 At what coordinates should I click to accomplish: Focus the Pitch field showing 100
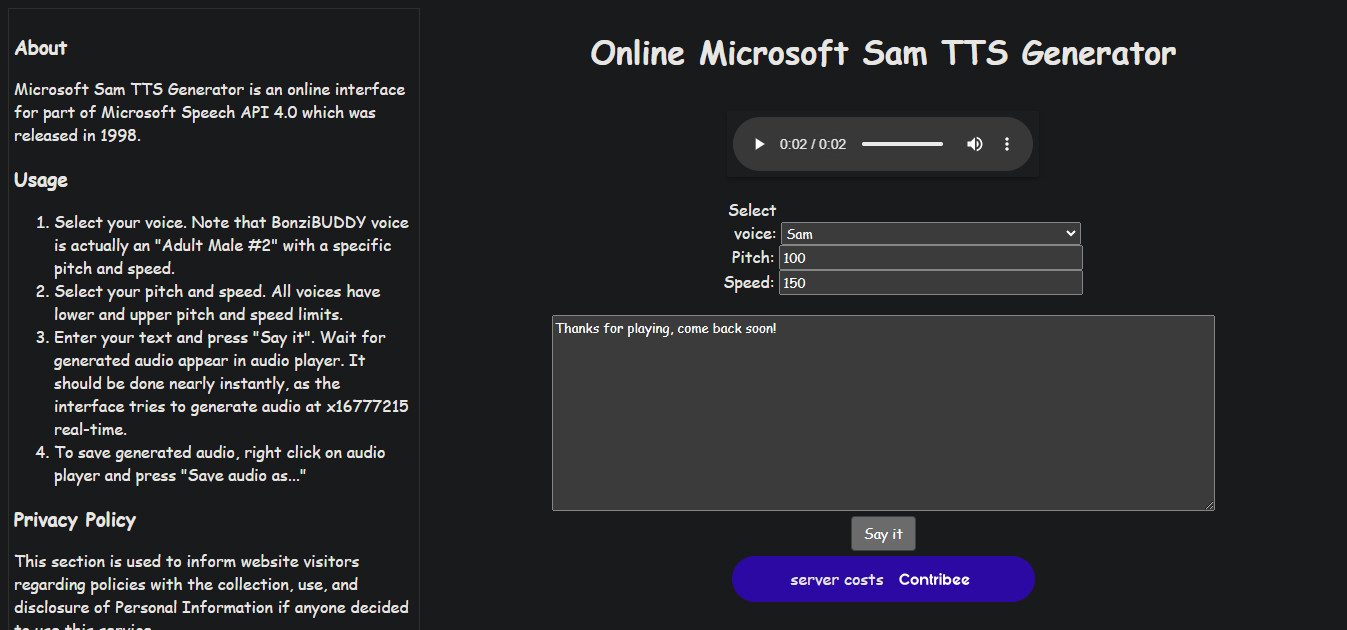coord(930,257)
